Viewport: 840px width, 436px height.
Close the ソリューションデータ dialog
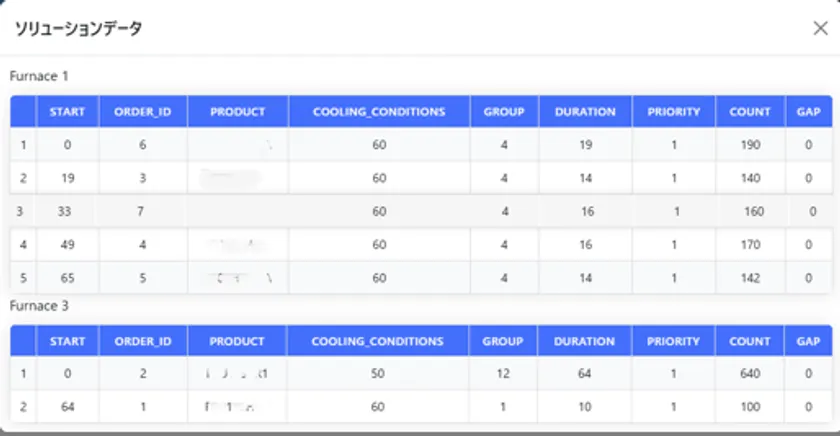tap(820, 28)
